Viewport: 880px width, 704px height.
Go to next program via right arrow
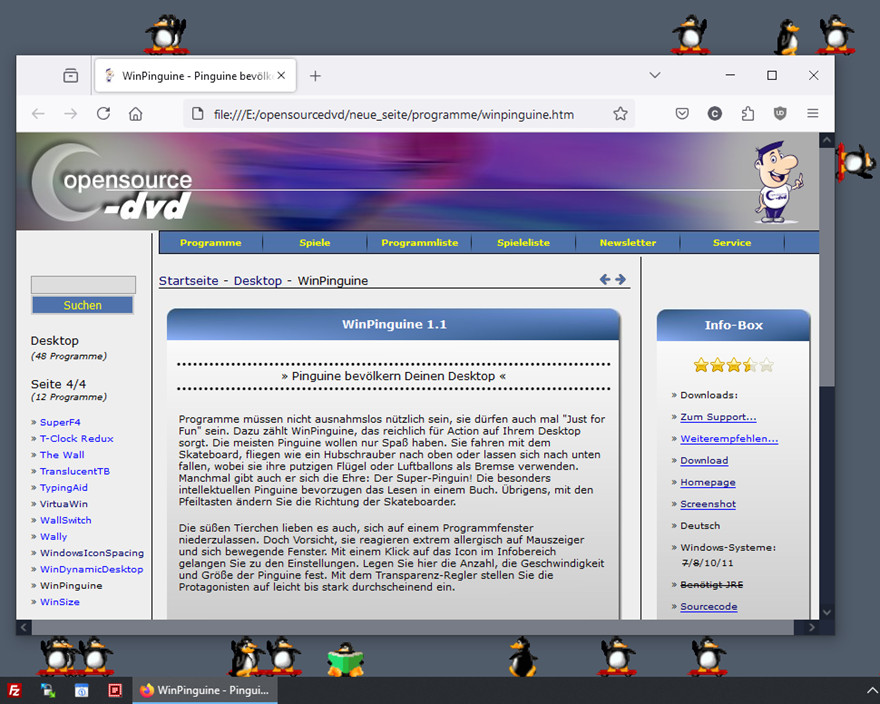[x=621, y=280]
